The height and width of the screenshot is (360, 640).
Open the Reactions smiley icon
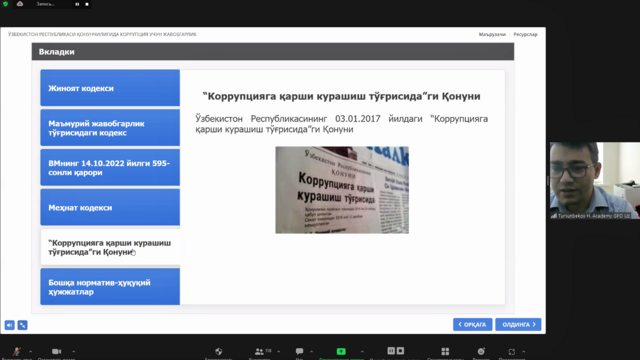[x=481, y=351]
